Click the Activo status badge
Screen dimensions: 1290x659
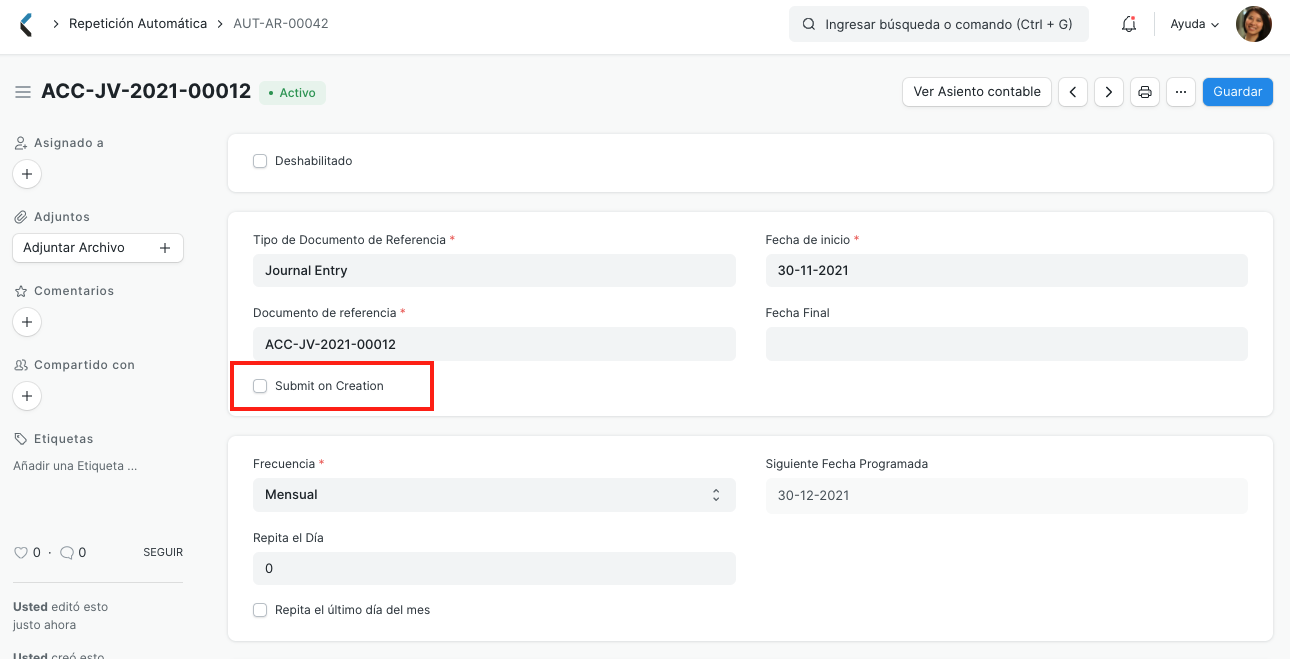292,93
